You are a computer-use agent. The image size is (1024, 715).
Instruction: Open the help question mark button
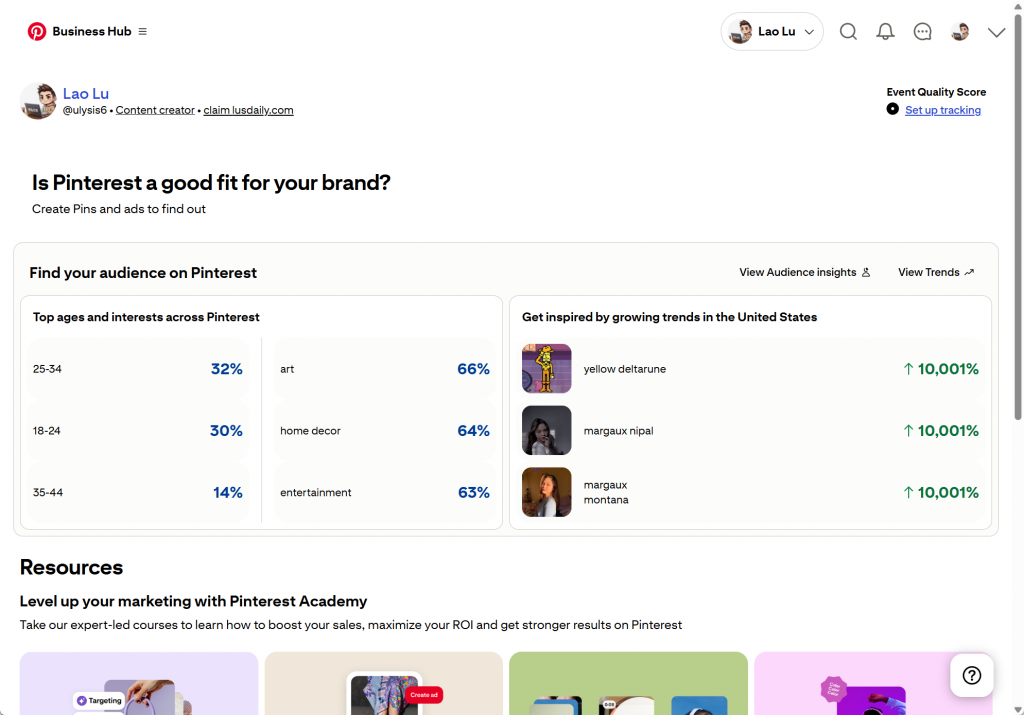[971, 675]
